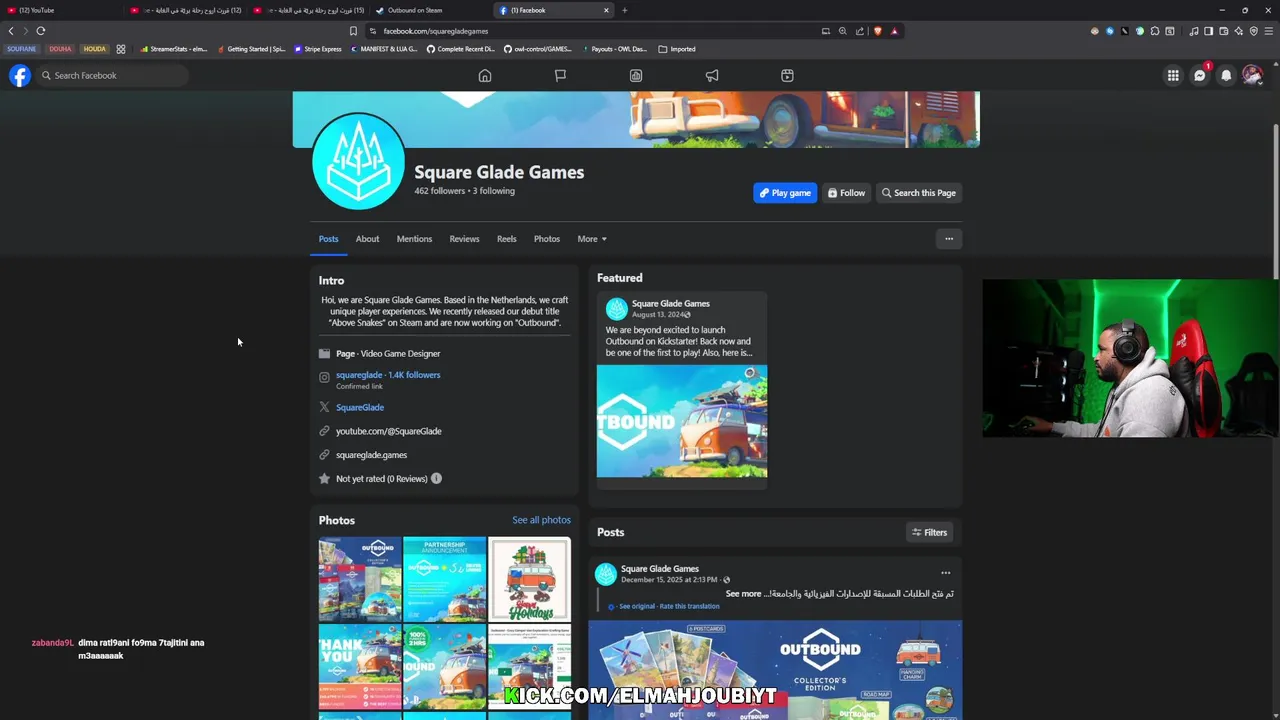Open Brave Rewards triangle icon
The height and width of the screenshot is (720, 1280).
(894, 31)
